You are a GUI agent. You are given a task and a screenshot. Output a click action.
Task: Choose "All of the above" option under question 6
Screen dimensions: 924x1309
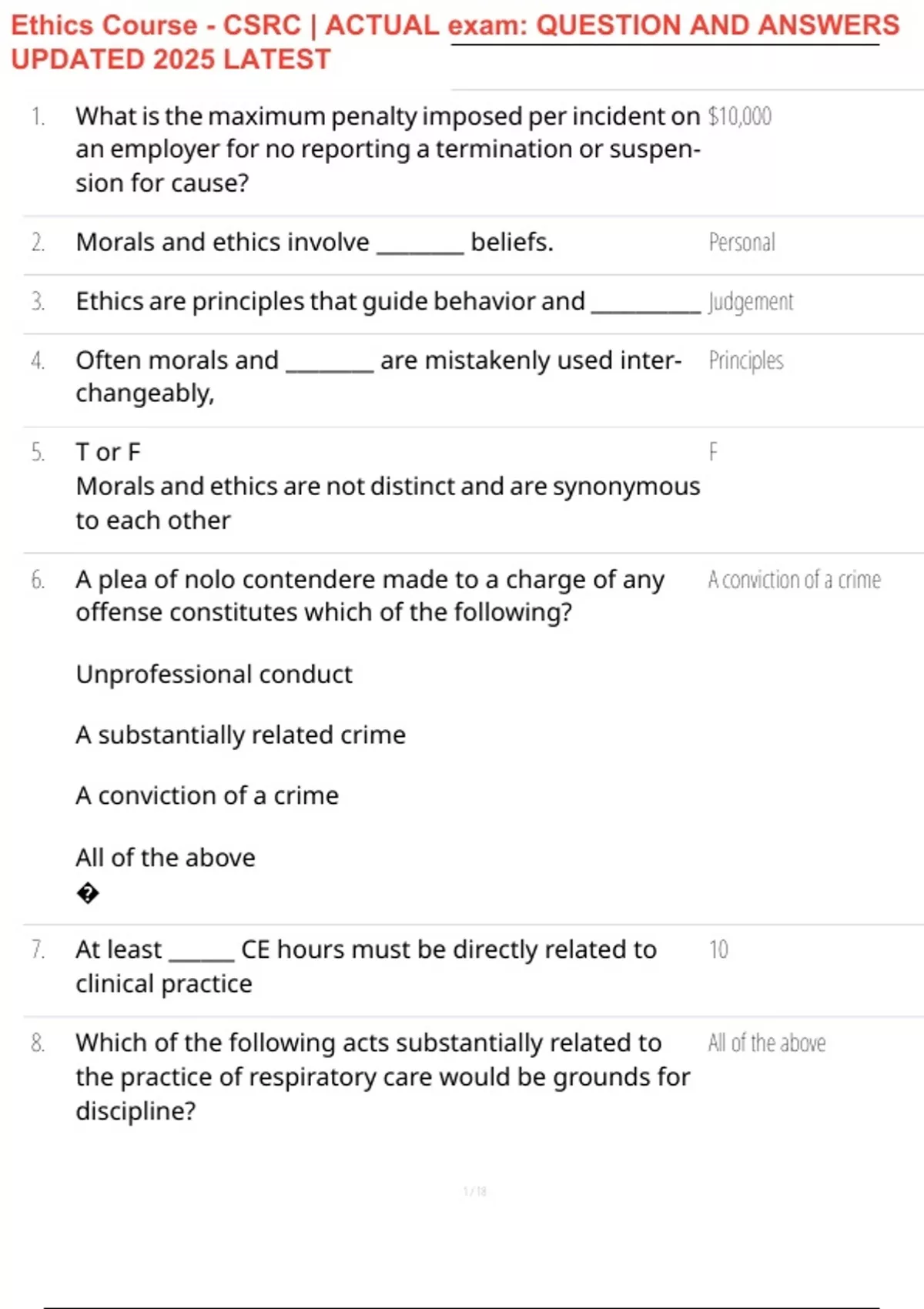165,858
